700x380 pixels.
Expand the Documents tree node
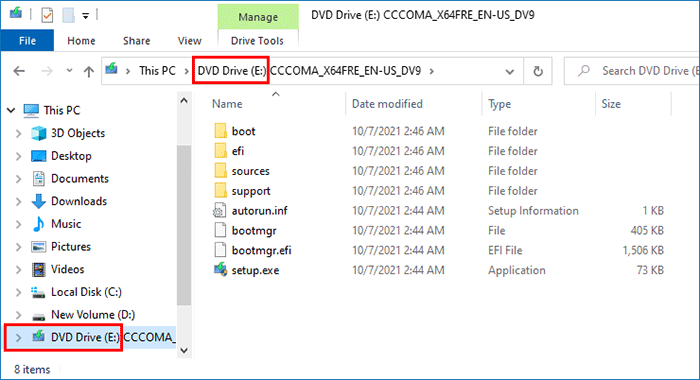[x=18, y=179]
